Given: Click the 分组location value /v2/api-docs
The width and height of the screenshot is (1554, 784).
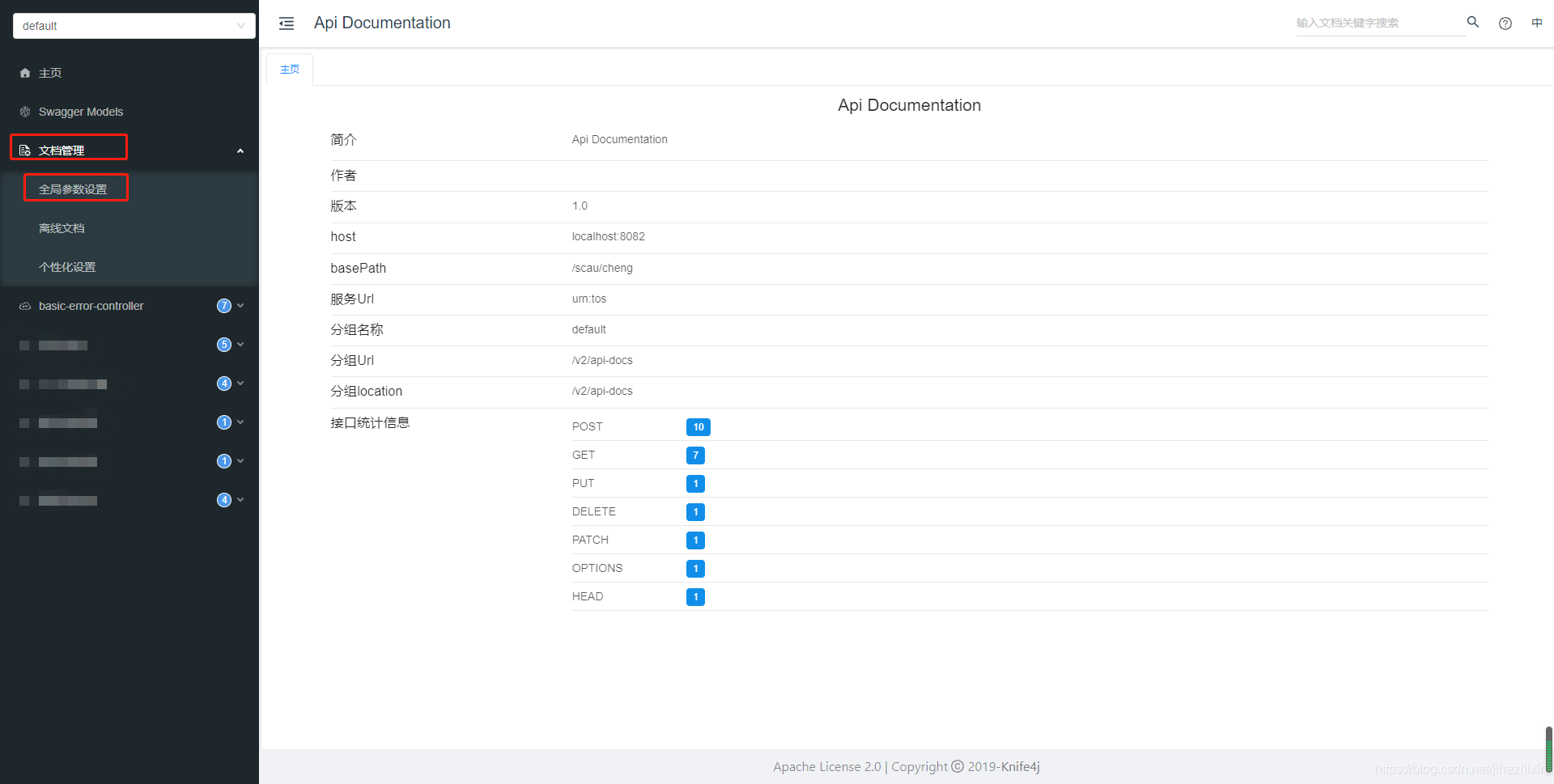Looking at the screenshot, I should tap(602, 392).
